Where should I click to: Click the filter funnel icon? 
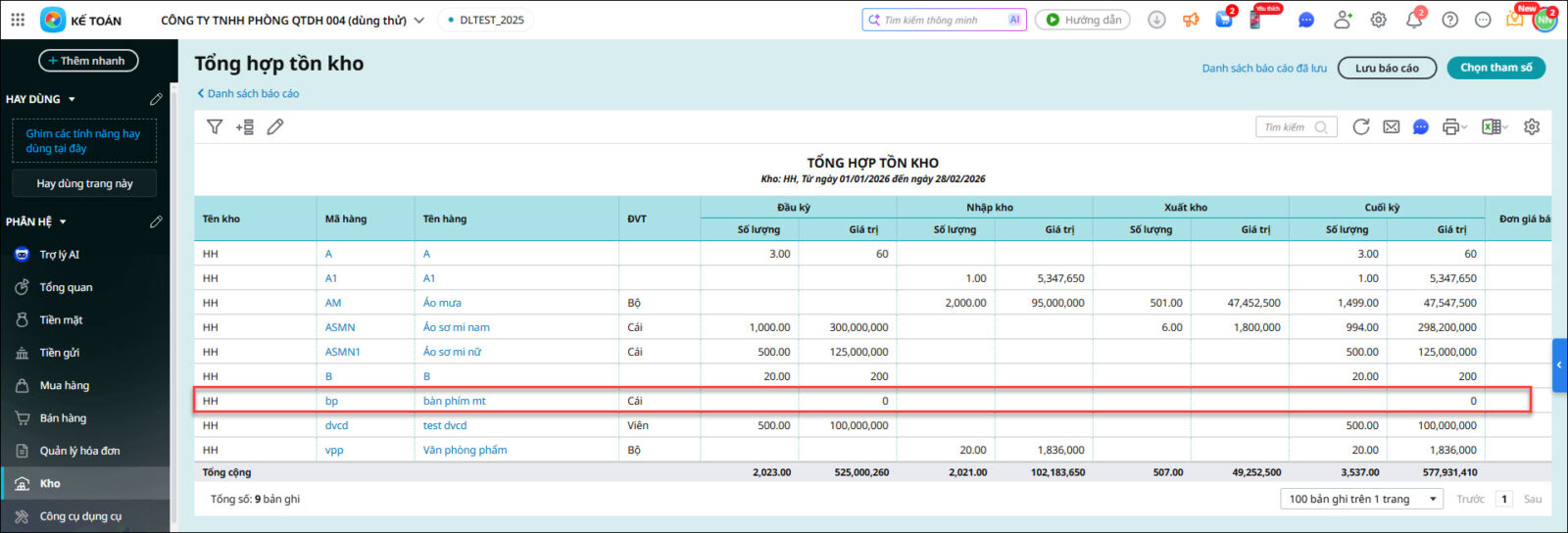pyautogui.click(x=215, y=126)
